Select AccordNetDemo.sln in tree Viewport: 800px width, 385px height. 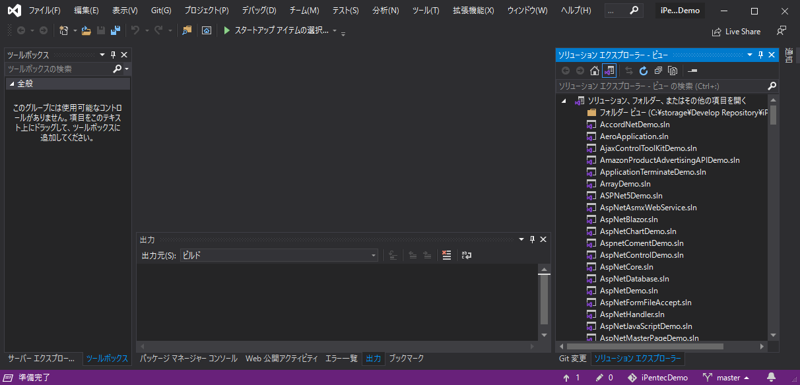coord(634,124)
